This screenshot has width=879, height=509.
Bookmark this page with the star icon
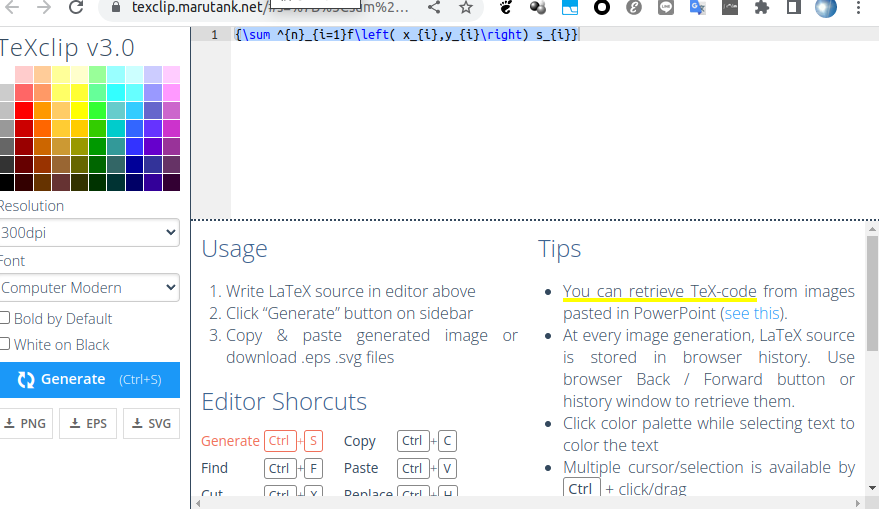pos(465,7)
